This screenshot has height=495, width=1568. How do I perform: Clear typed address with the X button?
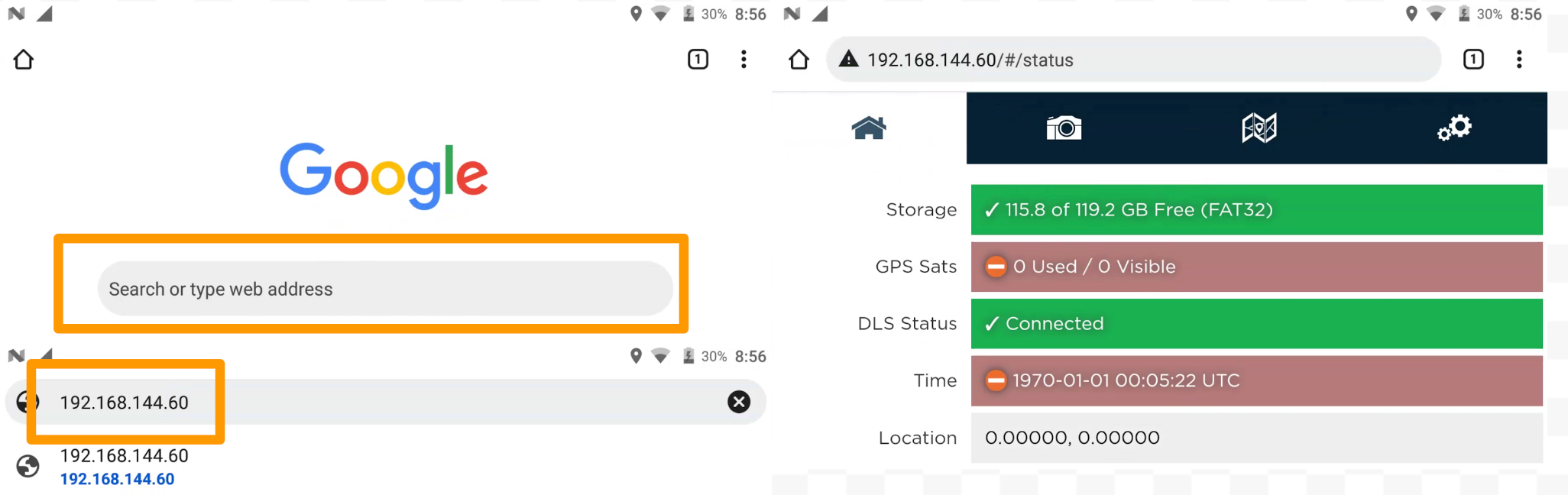coord(738,402)
